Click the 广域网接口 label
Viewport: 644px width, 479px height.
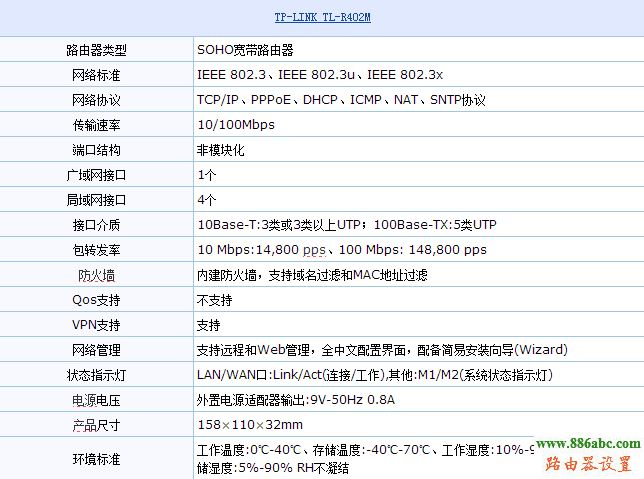point(97,175)
